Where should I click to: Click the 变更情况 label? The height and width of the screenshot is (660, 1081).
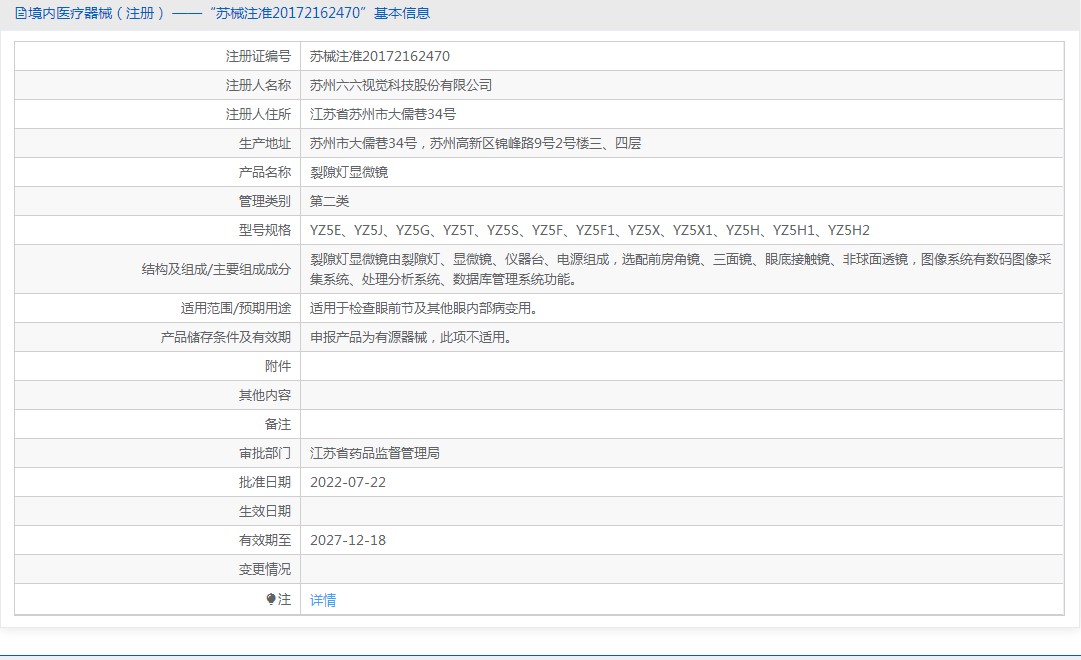coord(265,569)
